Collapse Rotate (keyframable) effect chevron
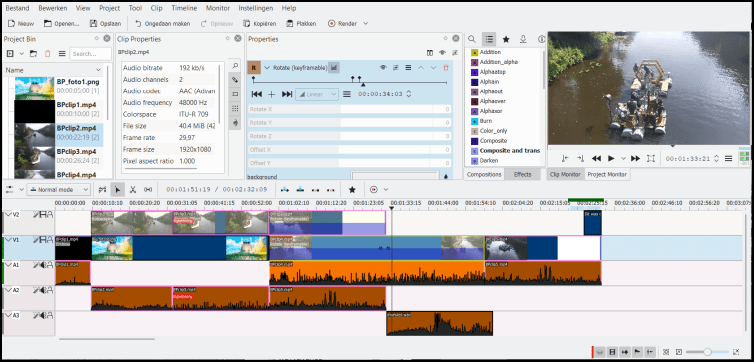The image size is (754, 362). click(x=267, y=68)
